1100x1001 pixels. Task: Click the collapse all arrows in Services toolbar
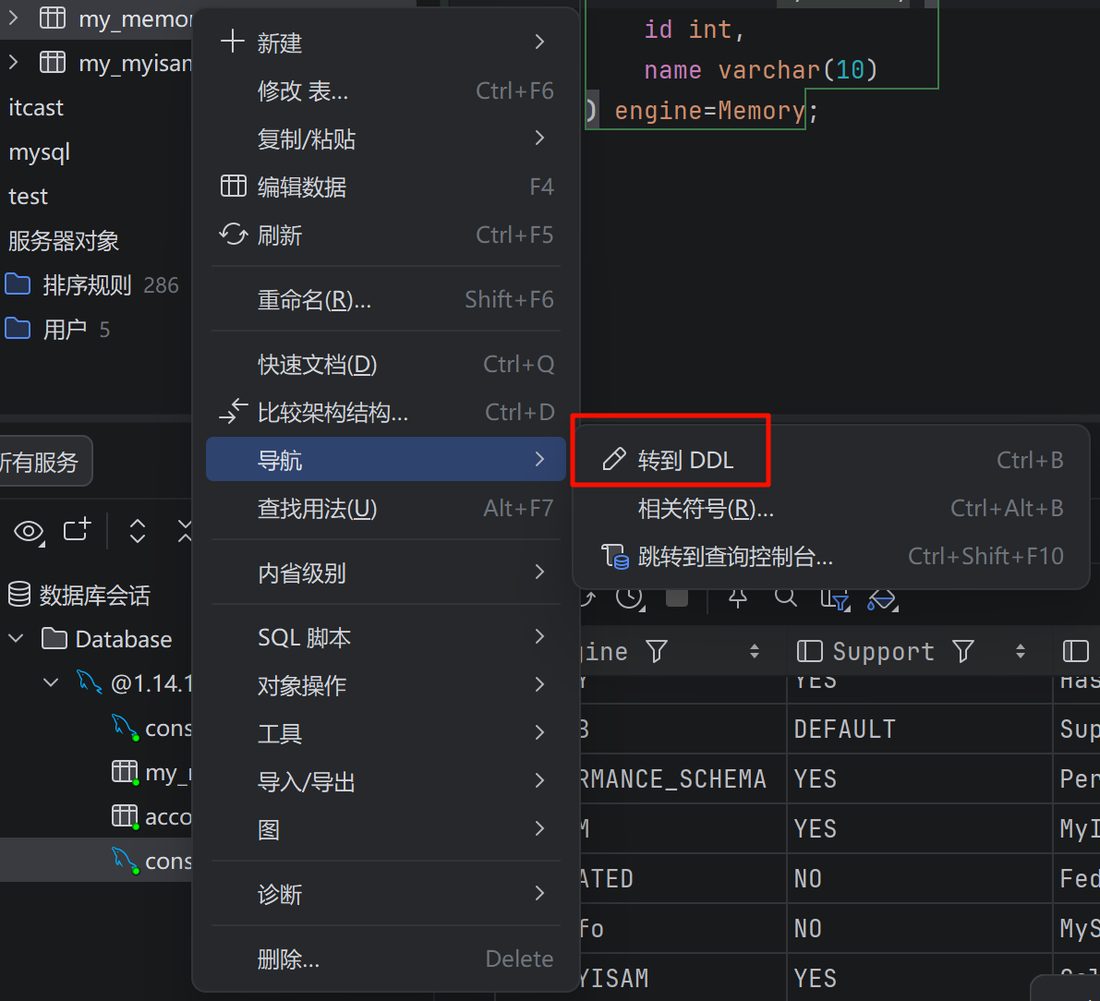pos(185,531)
